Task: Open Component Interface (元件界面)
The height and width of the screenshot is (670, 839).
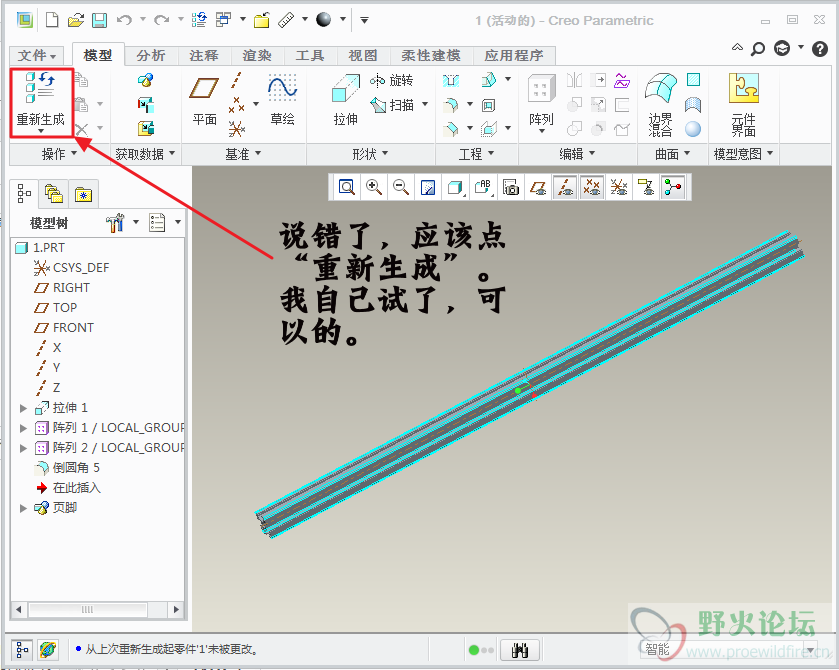Action: click(744, 103)
